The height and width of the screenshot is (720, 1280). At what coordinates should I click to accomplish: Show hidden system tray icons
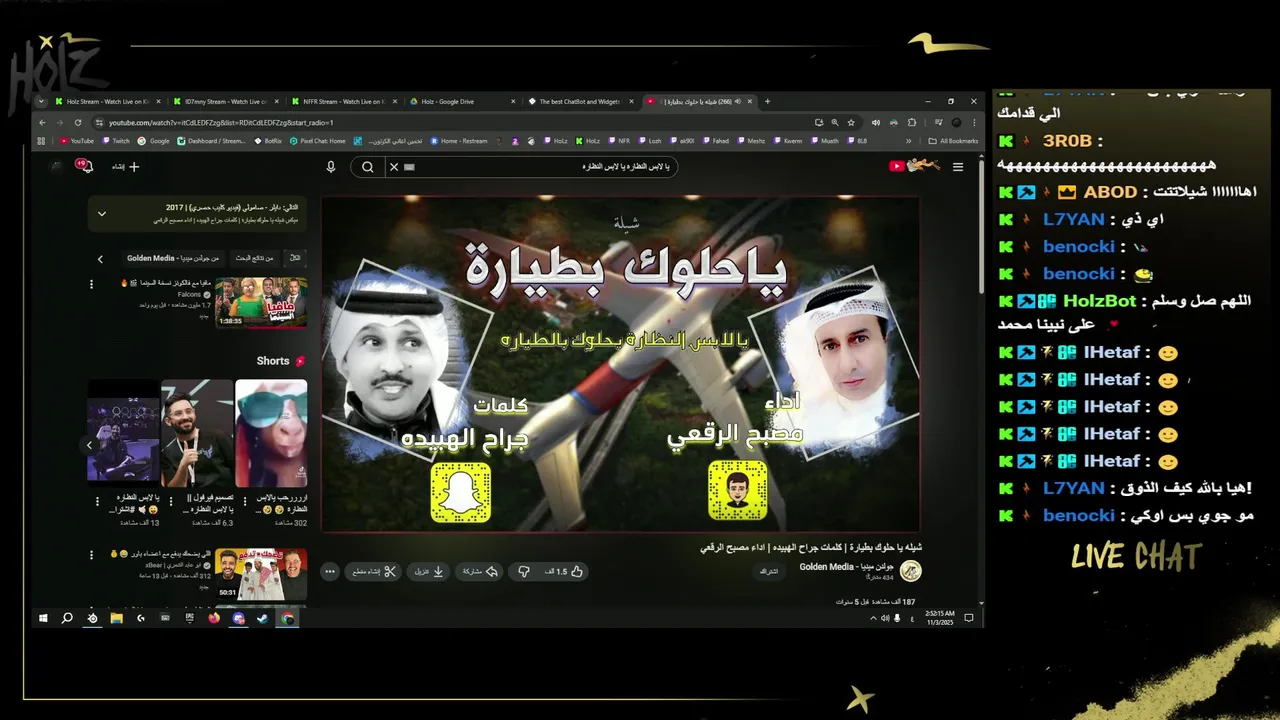[x=873, y=619]
